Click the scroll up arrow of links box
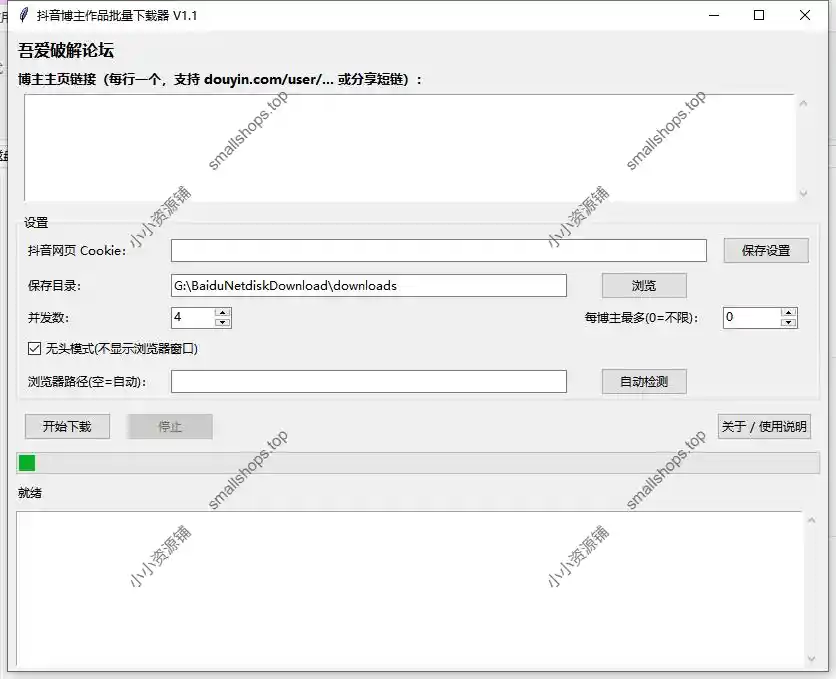 click(x=803, y=103)
